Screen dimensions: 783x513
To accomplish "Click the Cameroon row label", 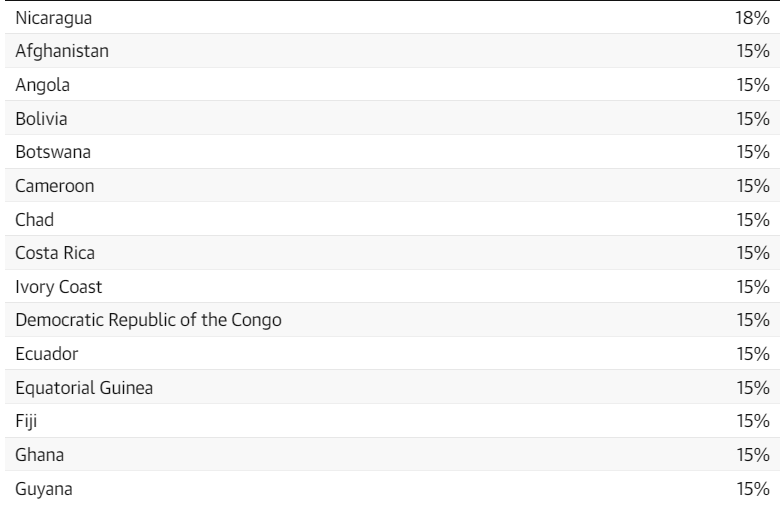I will (x=54, y=186).
